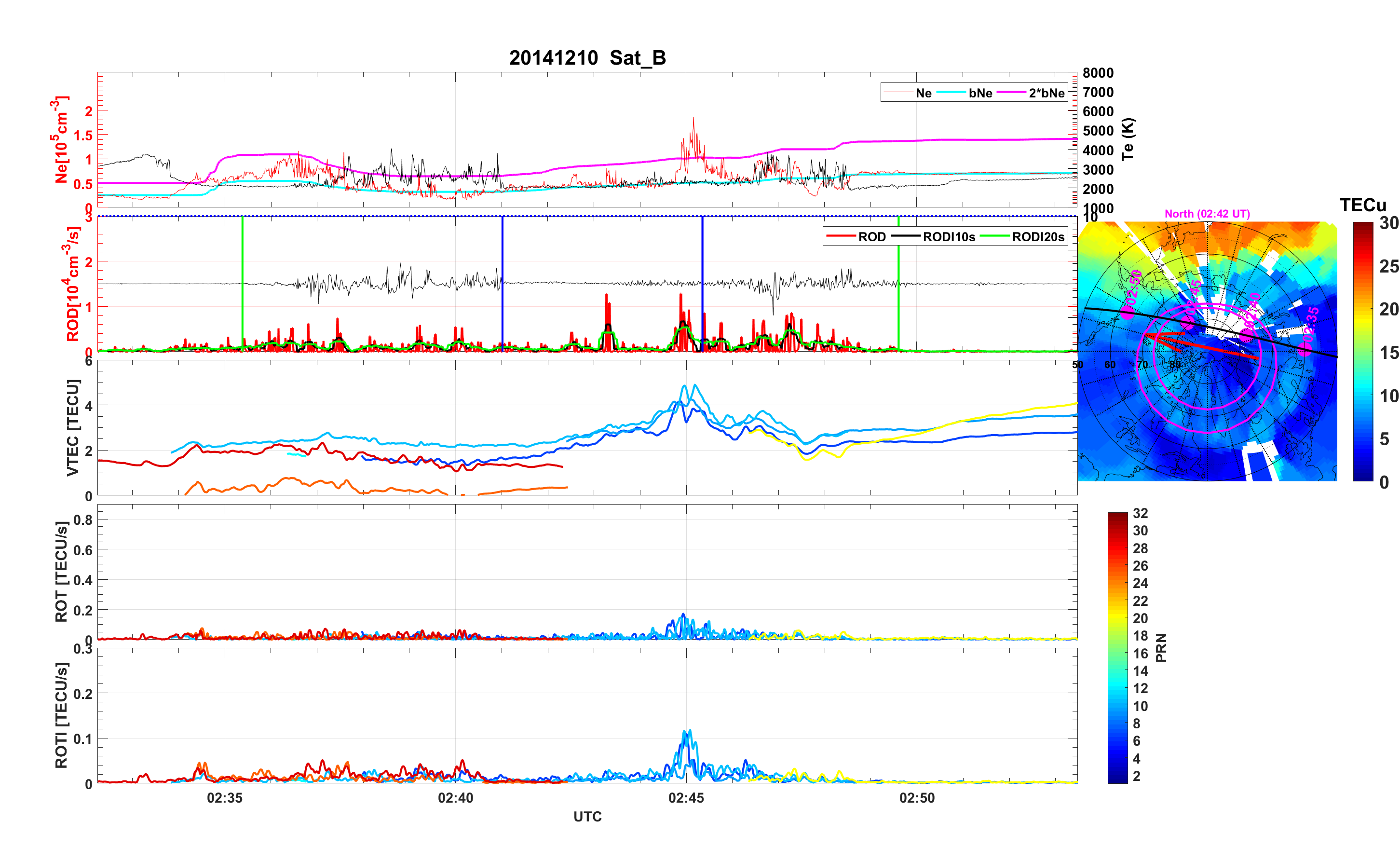Image resolution: width=1400 pixels, height=847 pixels.
Task: Click the magenta 2*bNe legend line sample
Action: 1011,93
